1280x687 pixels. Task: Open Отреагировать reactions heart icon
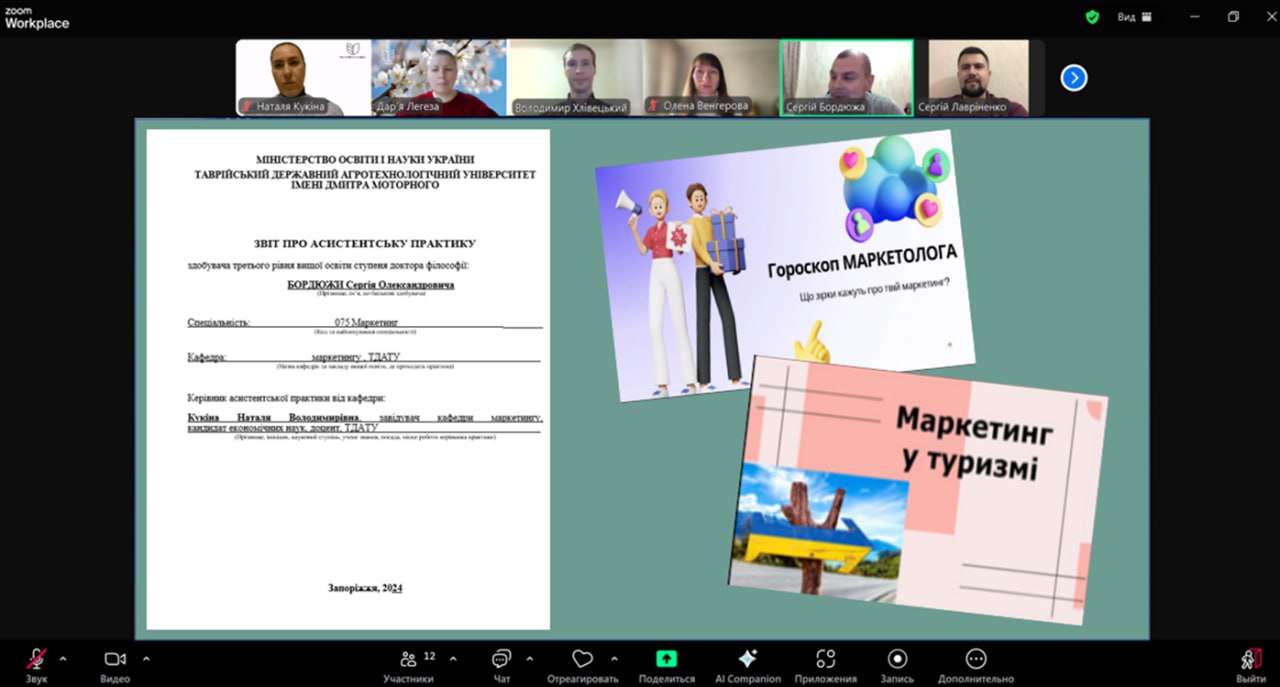click(582, 660)
